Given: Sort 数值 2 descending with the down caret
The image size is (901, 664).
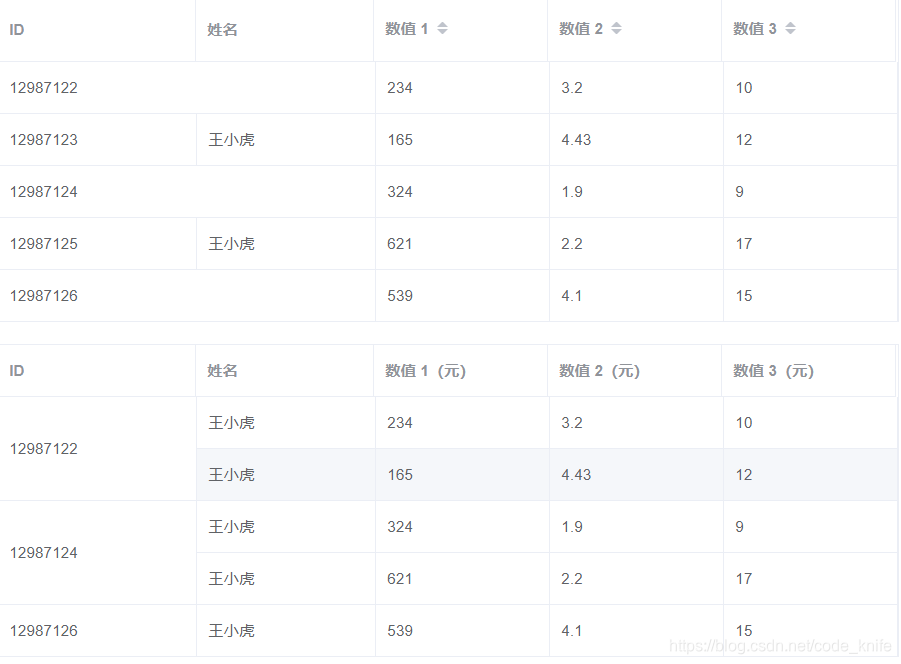Looking at the screenshot, I should pos(617,32).
